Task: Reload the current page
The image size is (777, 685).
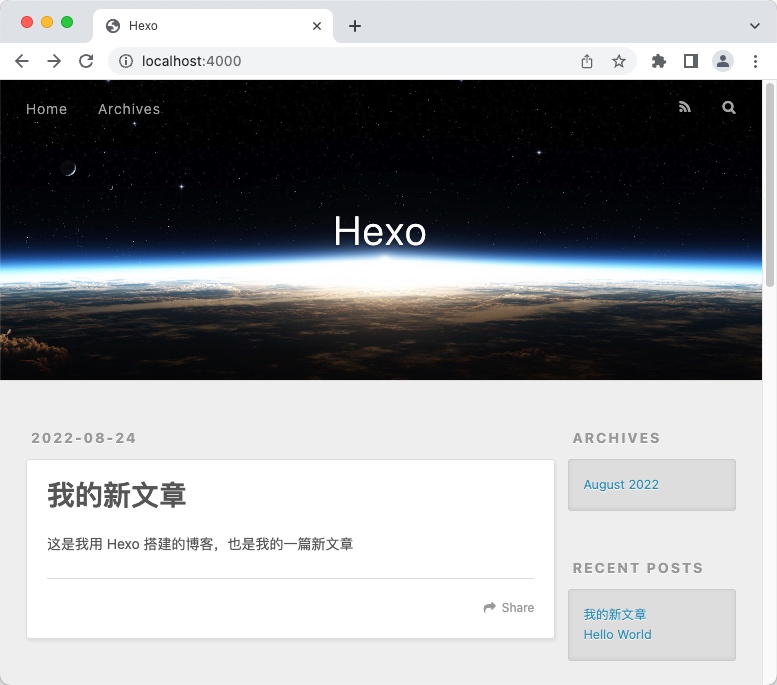Action: tap(86, 61)
